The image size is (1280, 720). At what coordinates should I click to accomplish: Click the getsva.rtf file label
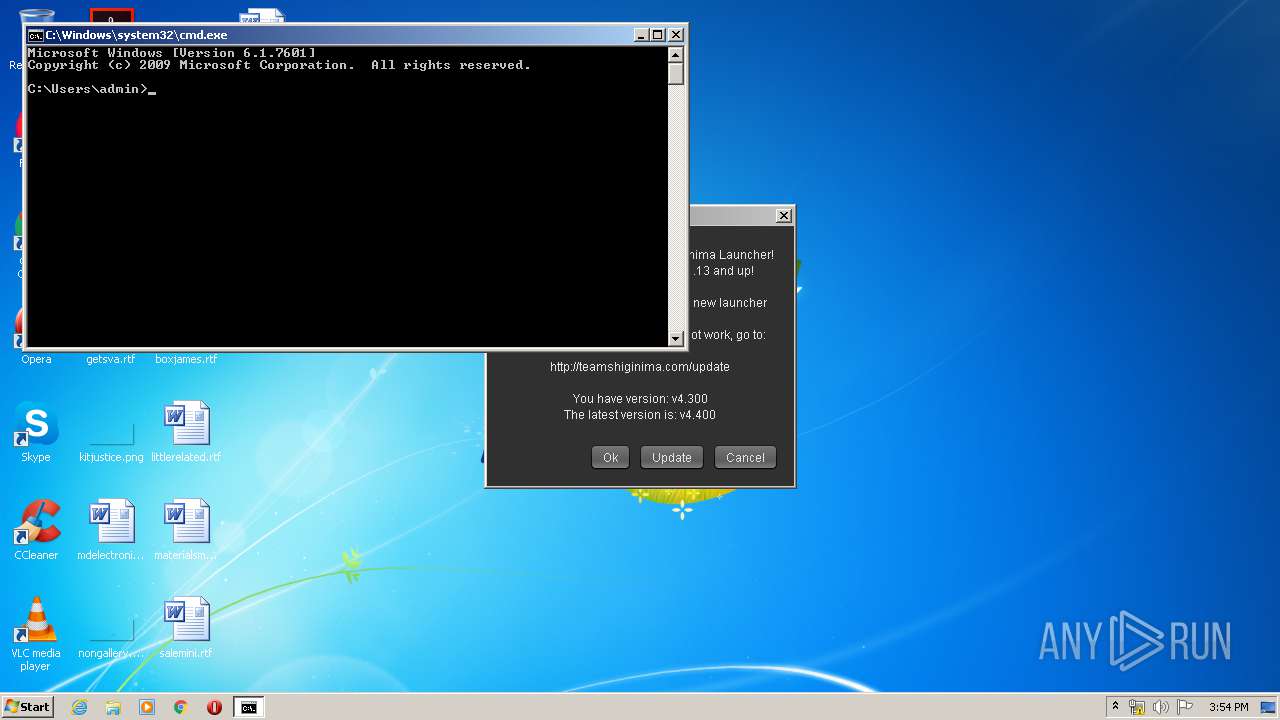pyautogui.click(x=111, y=359)
